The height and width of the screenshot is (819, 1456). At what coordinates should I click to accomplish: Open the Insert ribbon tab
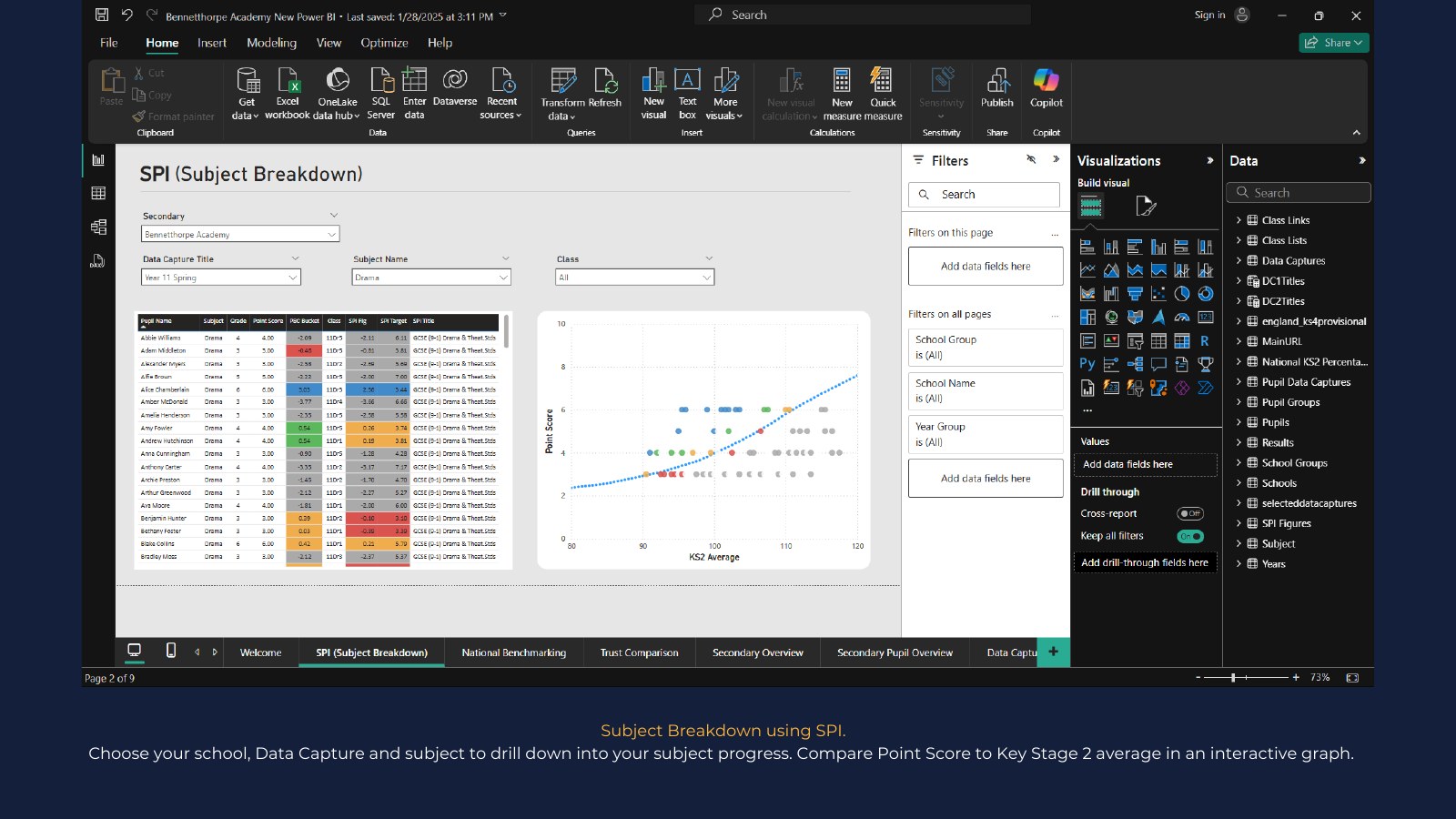(212, 43)
